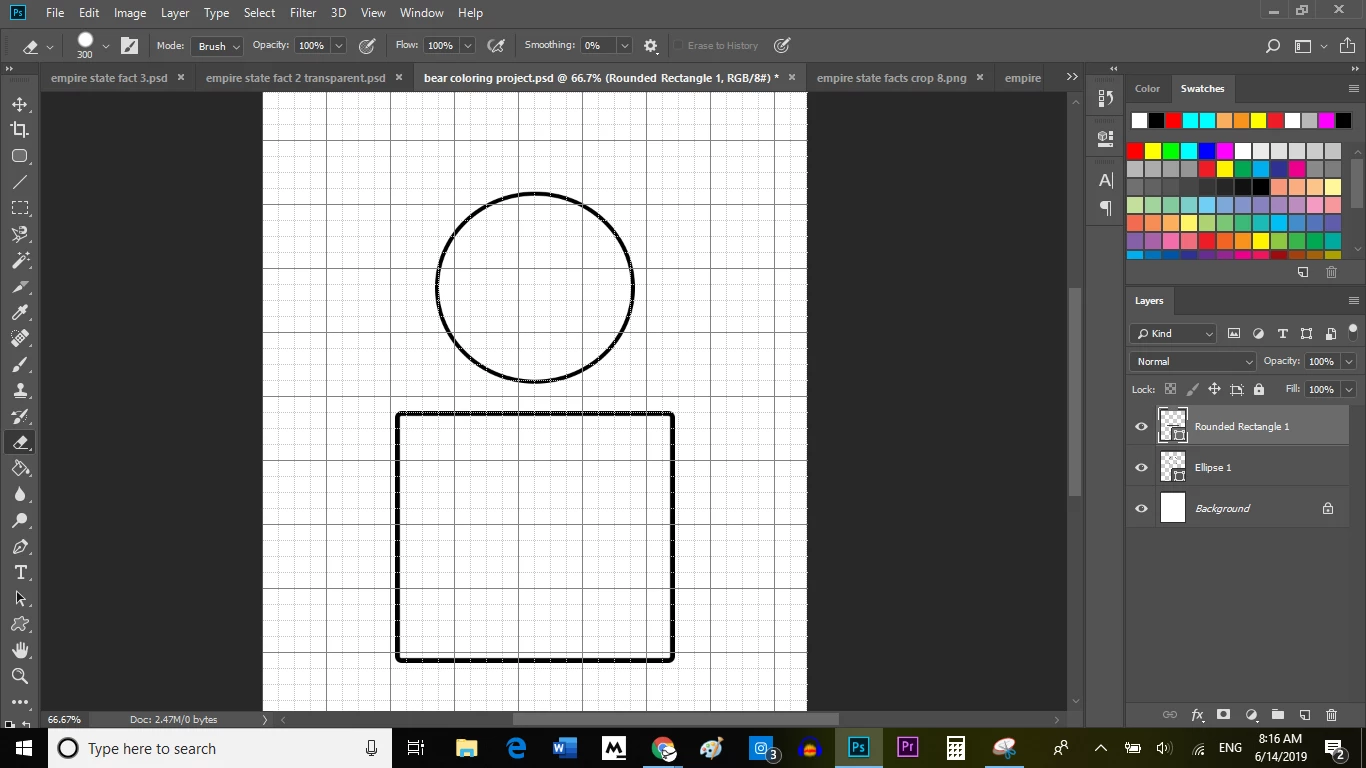
Task: Select the Eraser tool in toolbar
Action: [20, 442]
